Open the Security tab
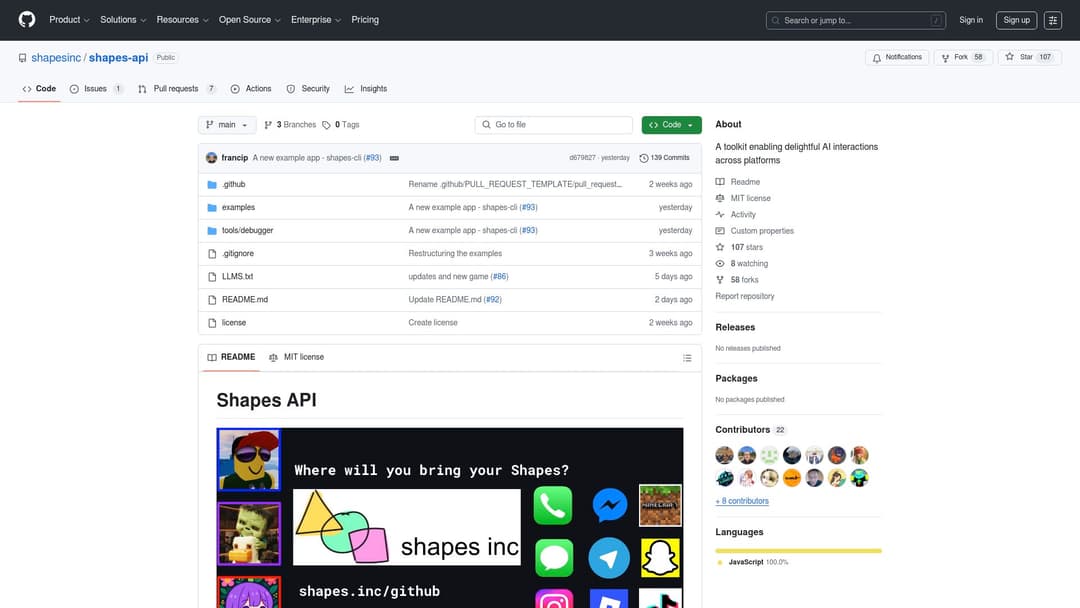Image resolution: width=1080 pixels, height=608 pixels. point(308,89)
